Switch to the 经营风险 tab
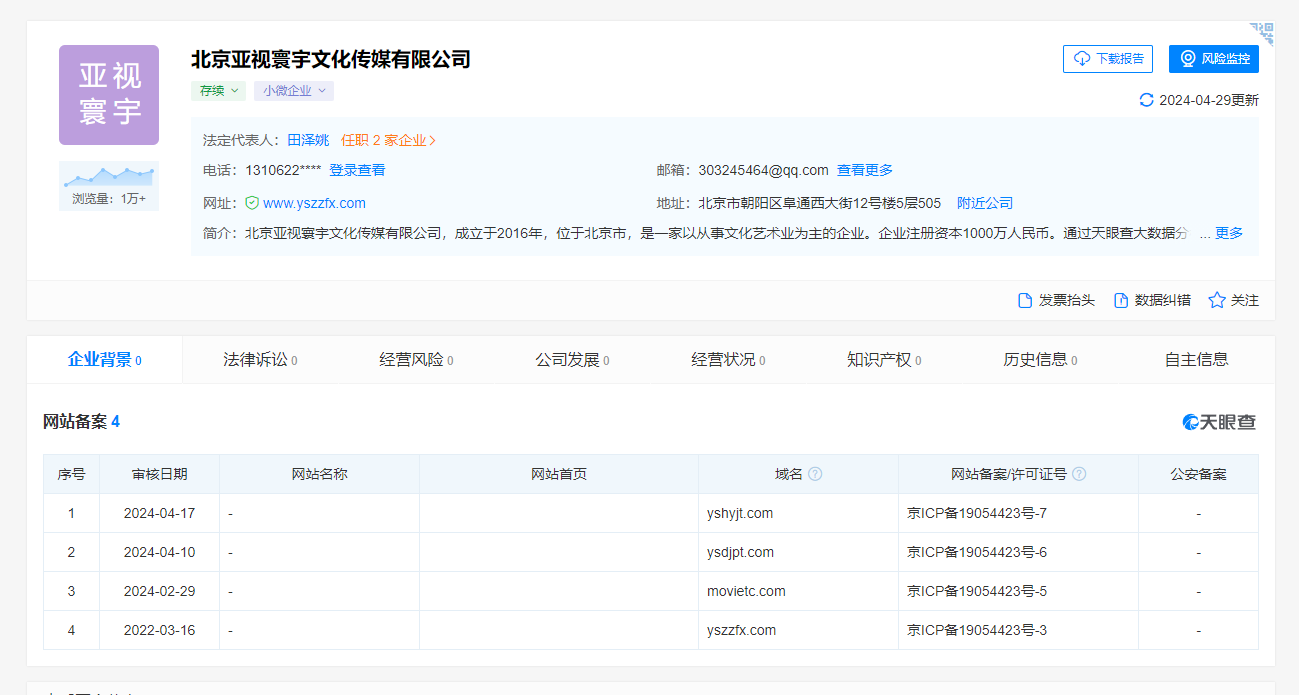Viewport: 1299px width, 695px height. tap(416, 360)
